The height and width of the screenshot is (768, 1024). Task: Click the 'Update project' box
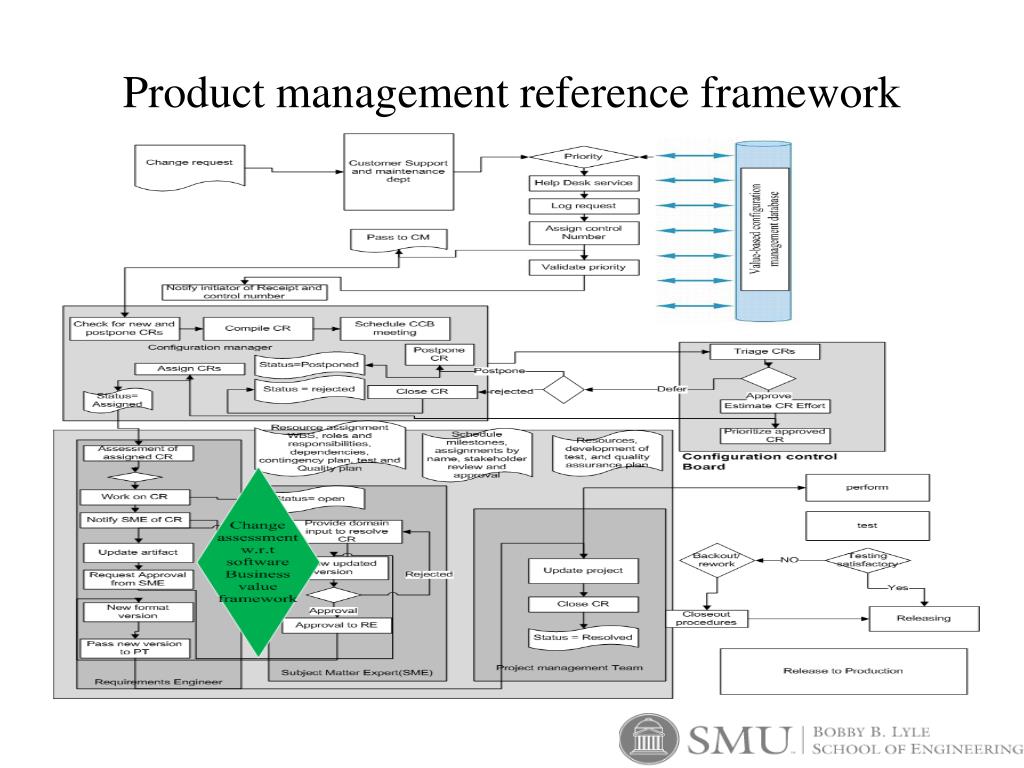(x=583, y=571)
